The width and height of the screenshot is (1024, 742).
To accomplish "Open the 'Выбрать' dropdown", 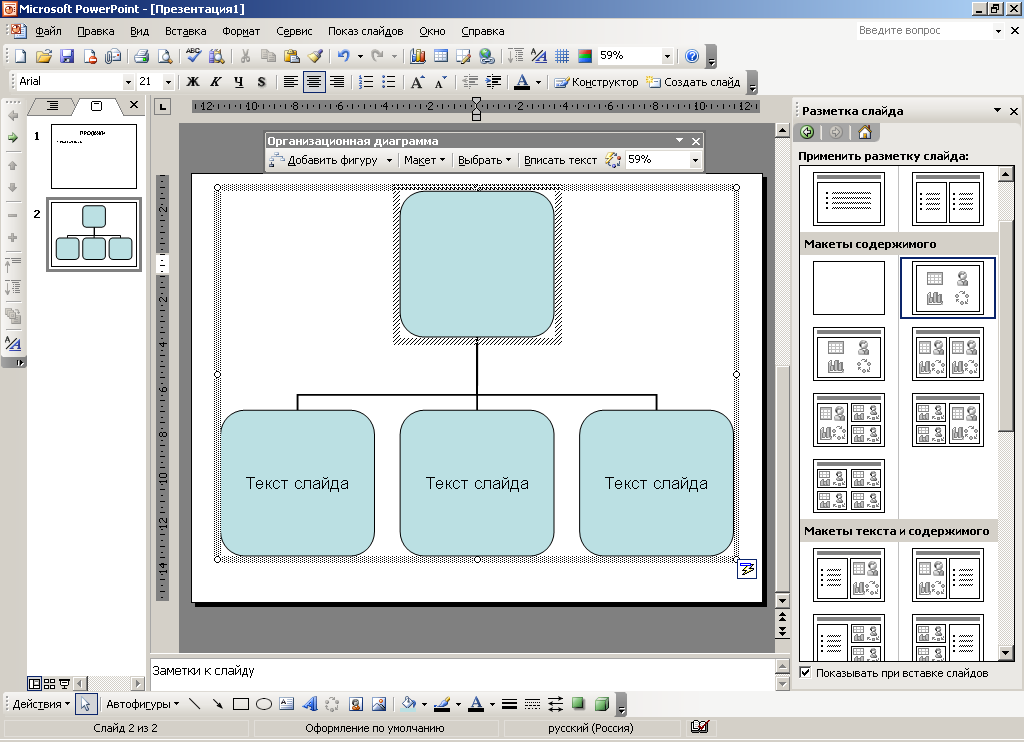I will 485,161.
